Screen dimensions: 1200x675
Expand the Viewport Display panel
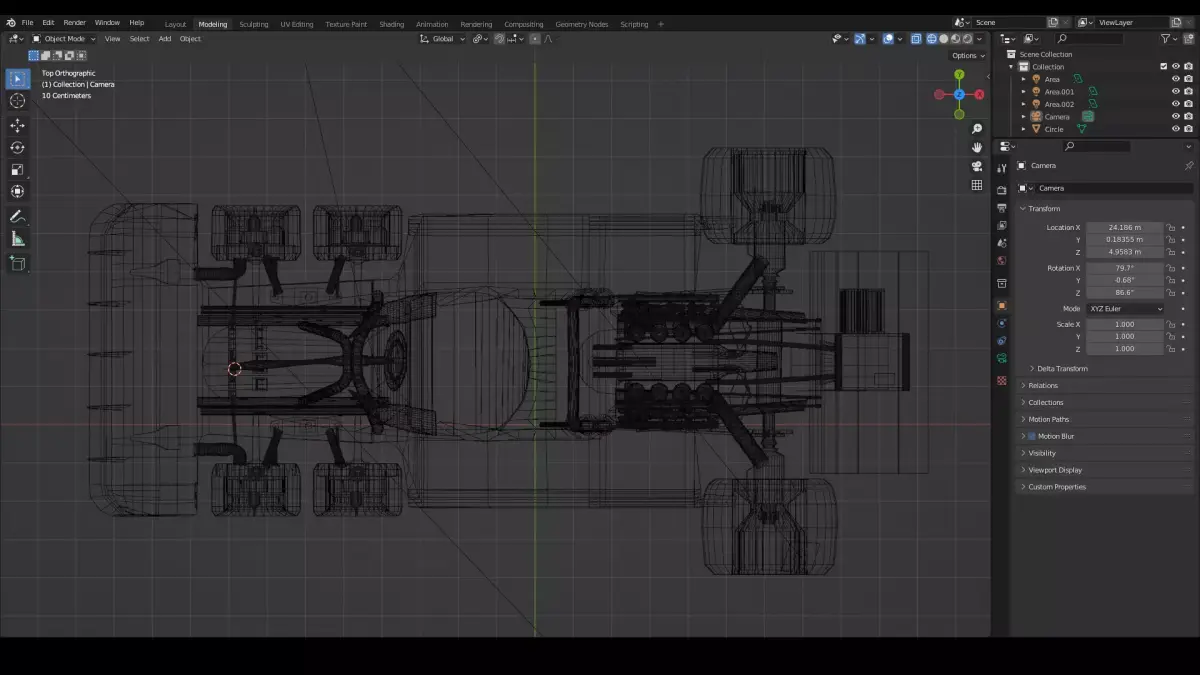[1055, 470]
